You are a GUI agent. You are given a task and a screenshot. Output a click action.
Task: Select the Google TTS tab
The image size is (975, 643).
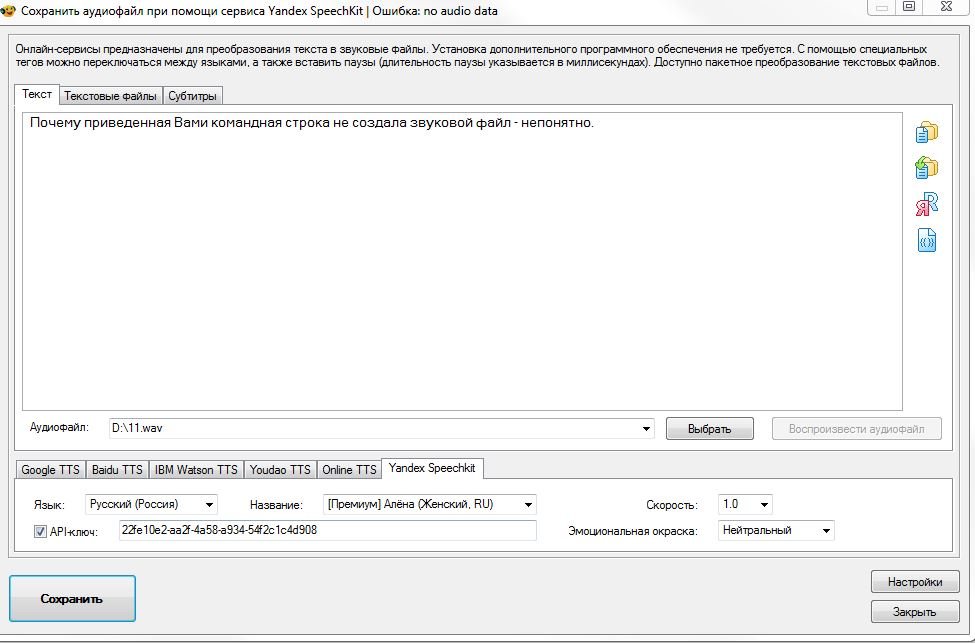(x=50, y=470)
